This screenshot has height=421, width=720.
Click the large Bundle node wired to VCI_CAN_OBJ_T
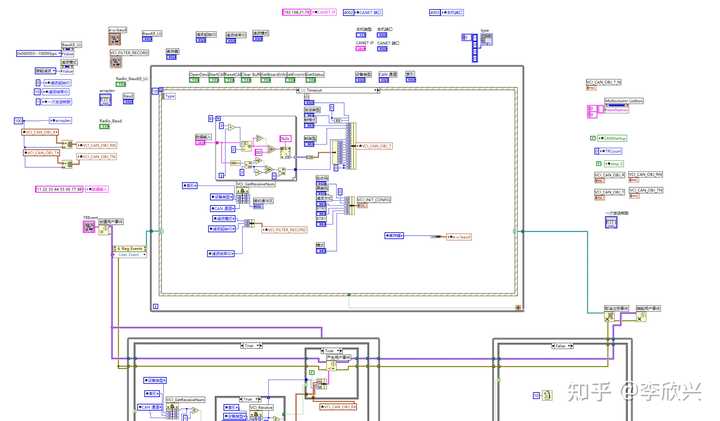pyautogui.click(x=351, y=146)
